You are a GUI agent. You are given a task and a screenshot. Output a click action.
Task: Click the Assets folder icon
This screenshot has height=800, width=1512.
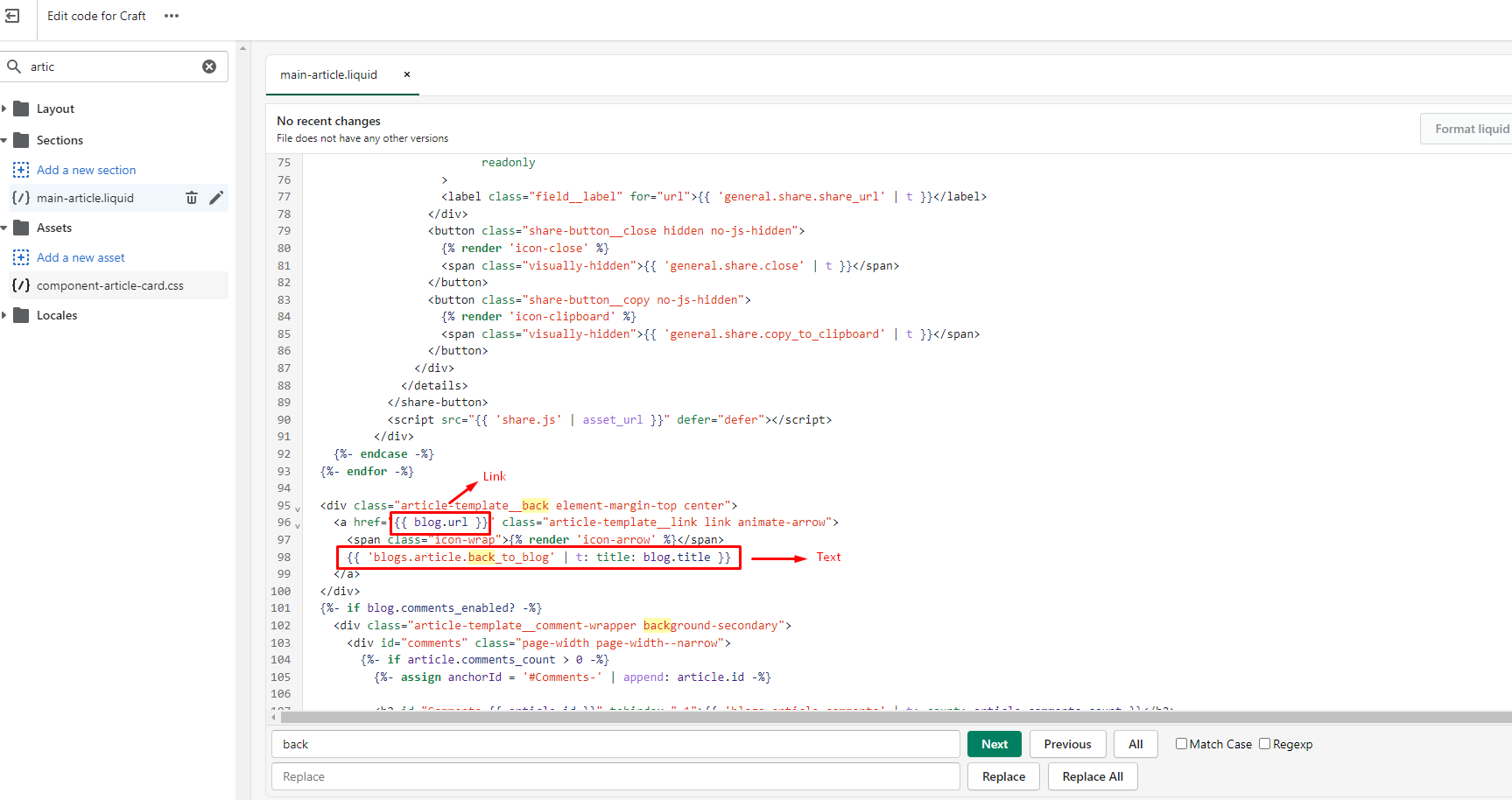22,228
